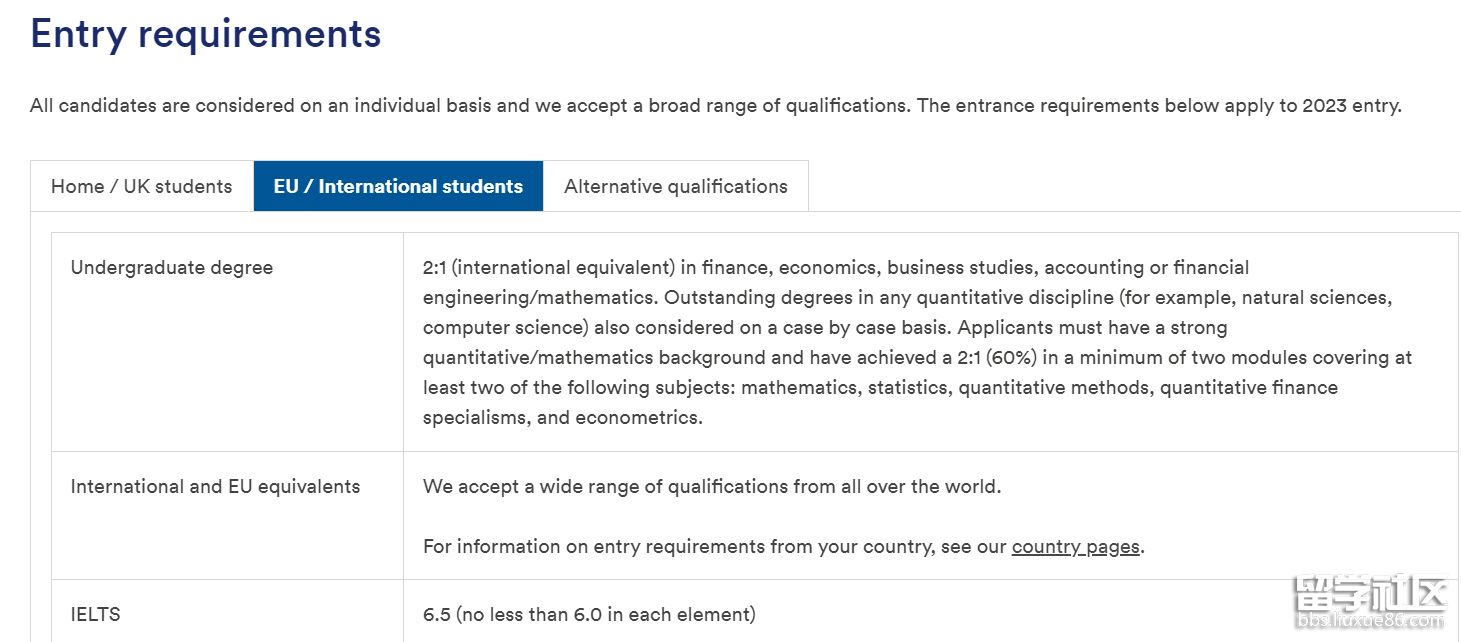Click the '2:1 (international equivalent)' text
This screenshot has height=642, width=1461.
pyautogui.click(x=546, y=267)
